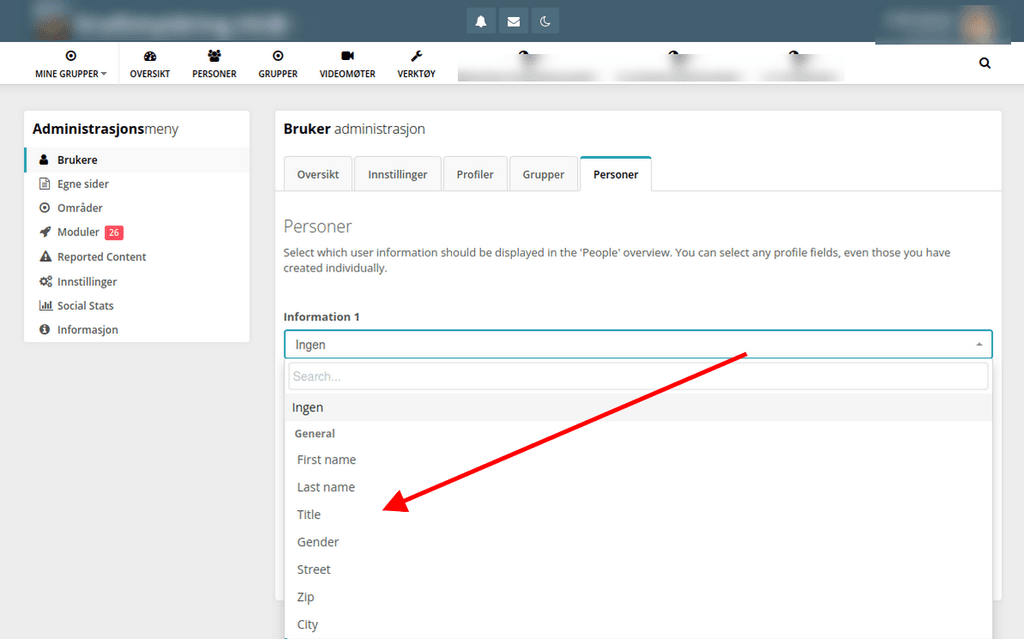Switch to the Profiler tab

[475, 174]
